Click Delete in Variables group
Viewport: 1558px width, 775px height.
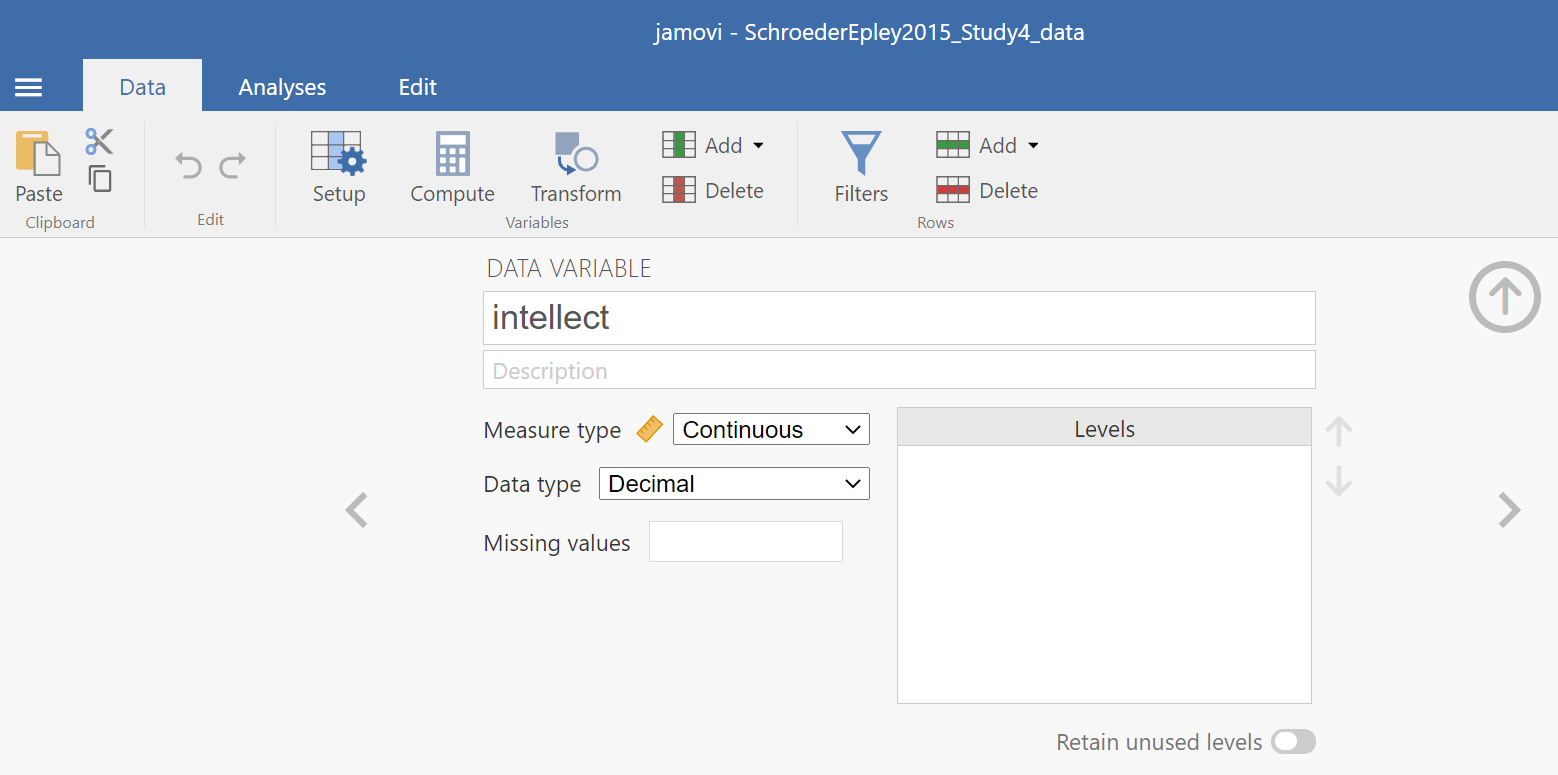tap(714, 191)
